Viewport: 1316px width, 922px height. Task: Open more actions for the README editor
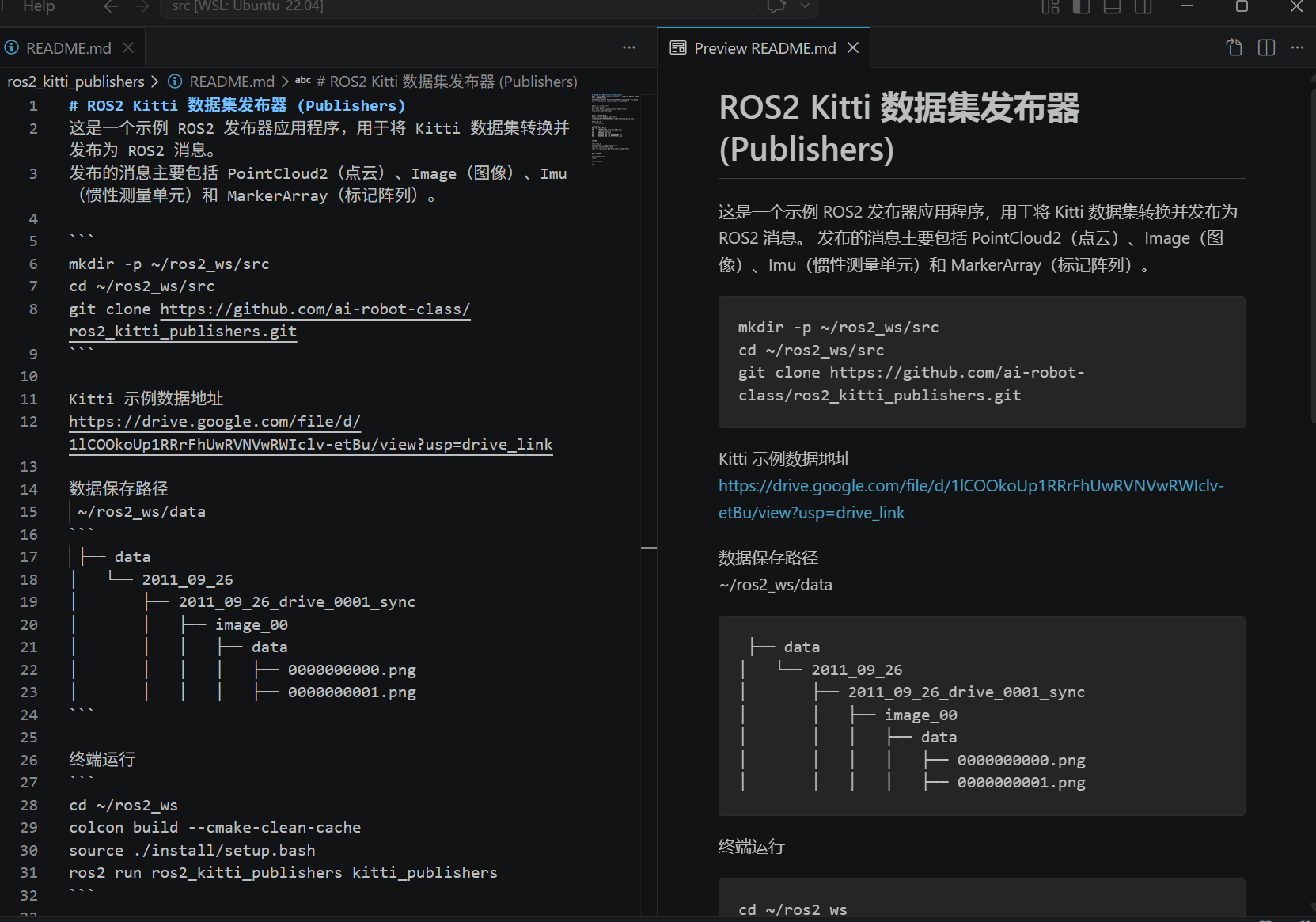[628, 47]
